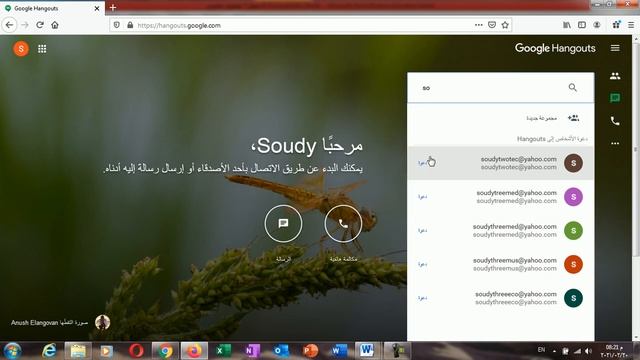The width and height of the screenshot is (640, 360).
Task: Open the orange S account avatar
Action: [x=21, y=49]
